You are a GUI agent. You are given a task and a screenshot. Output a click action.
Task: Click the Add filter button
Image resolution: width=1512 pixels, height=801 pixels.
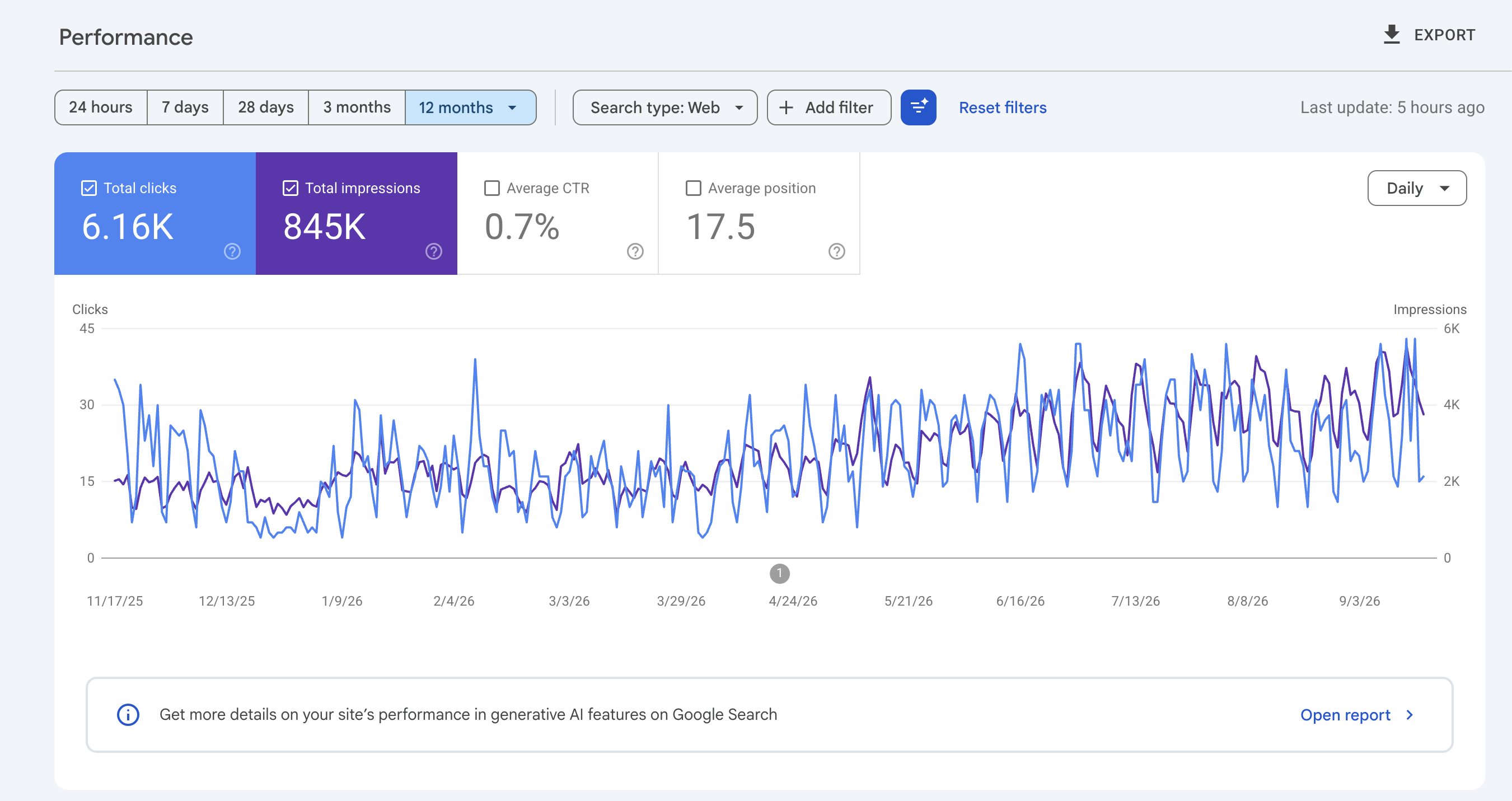[829, 107]
